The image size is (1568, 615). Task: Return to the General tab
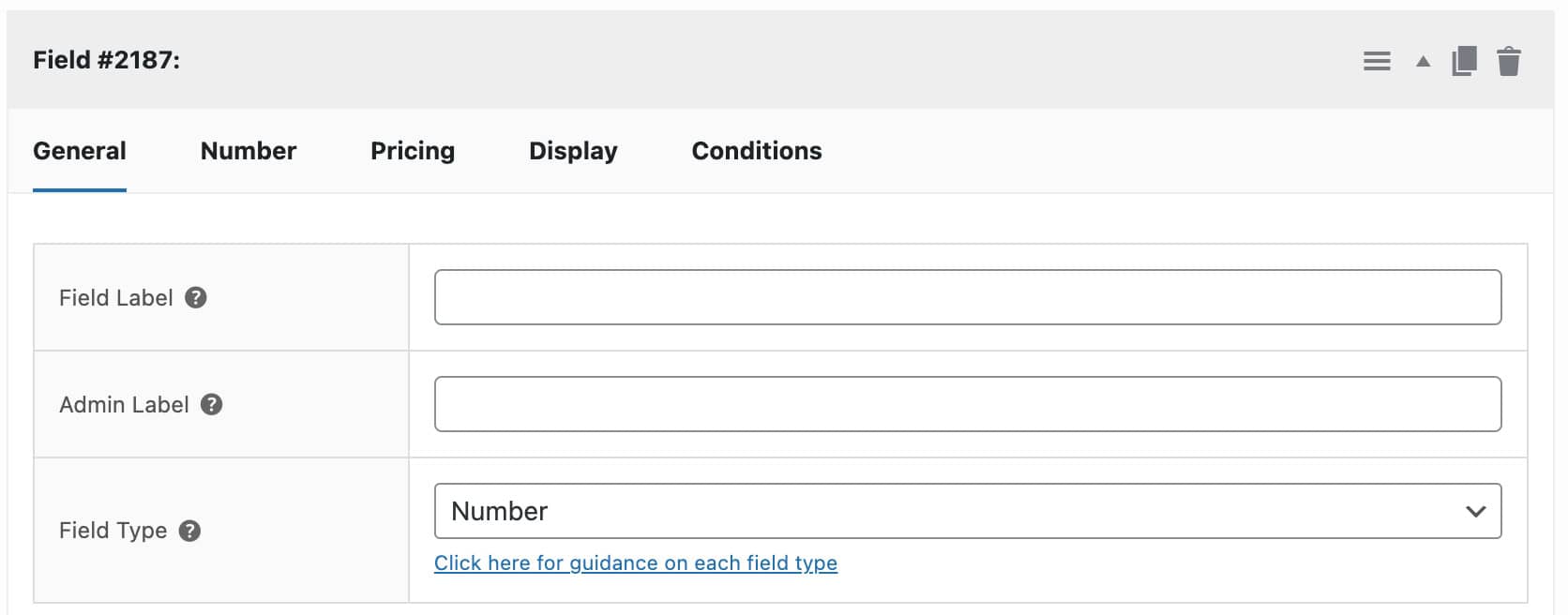[x=79, y=151]
